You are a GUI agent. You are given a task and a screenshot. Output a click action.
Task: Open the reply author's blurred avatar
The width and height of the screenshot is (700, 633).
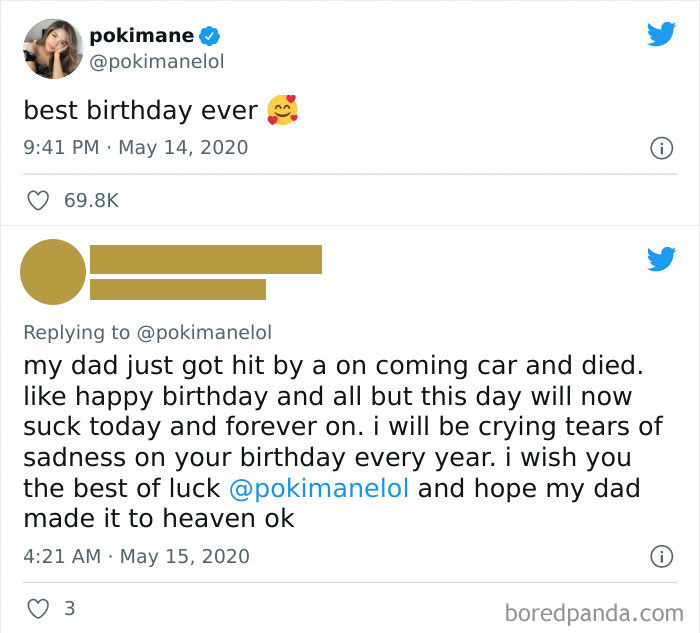[x=53, y=272]
